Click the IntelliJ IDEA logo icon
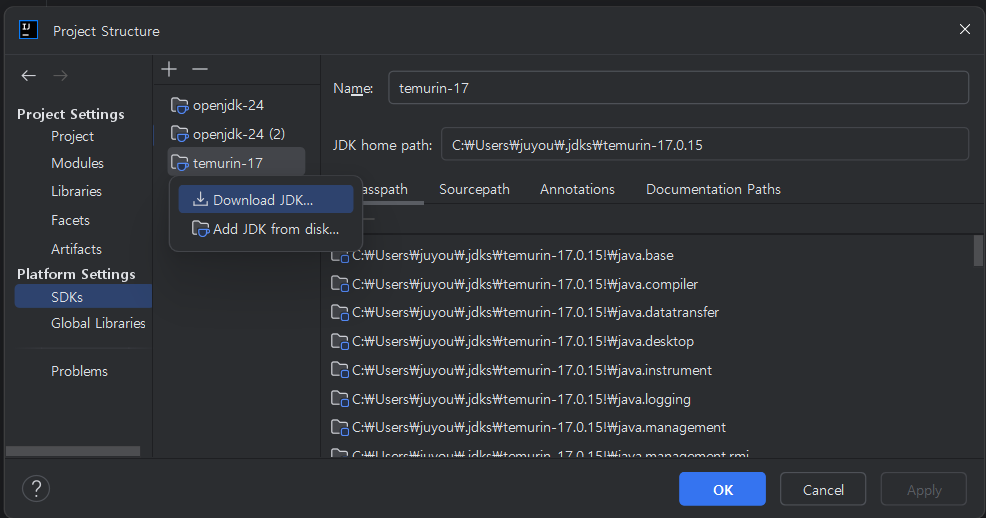This screenshot has width=986, height=518. 28,30
